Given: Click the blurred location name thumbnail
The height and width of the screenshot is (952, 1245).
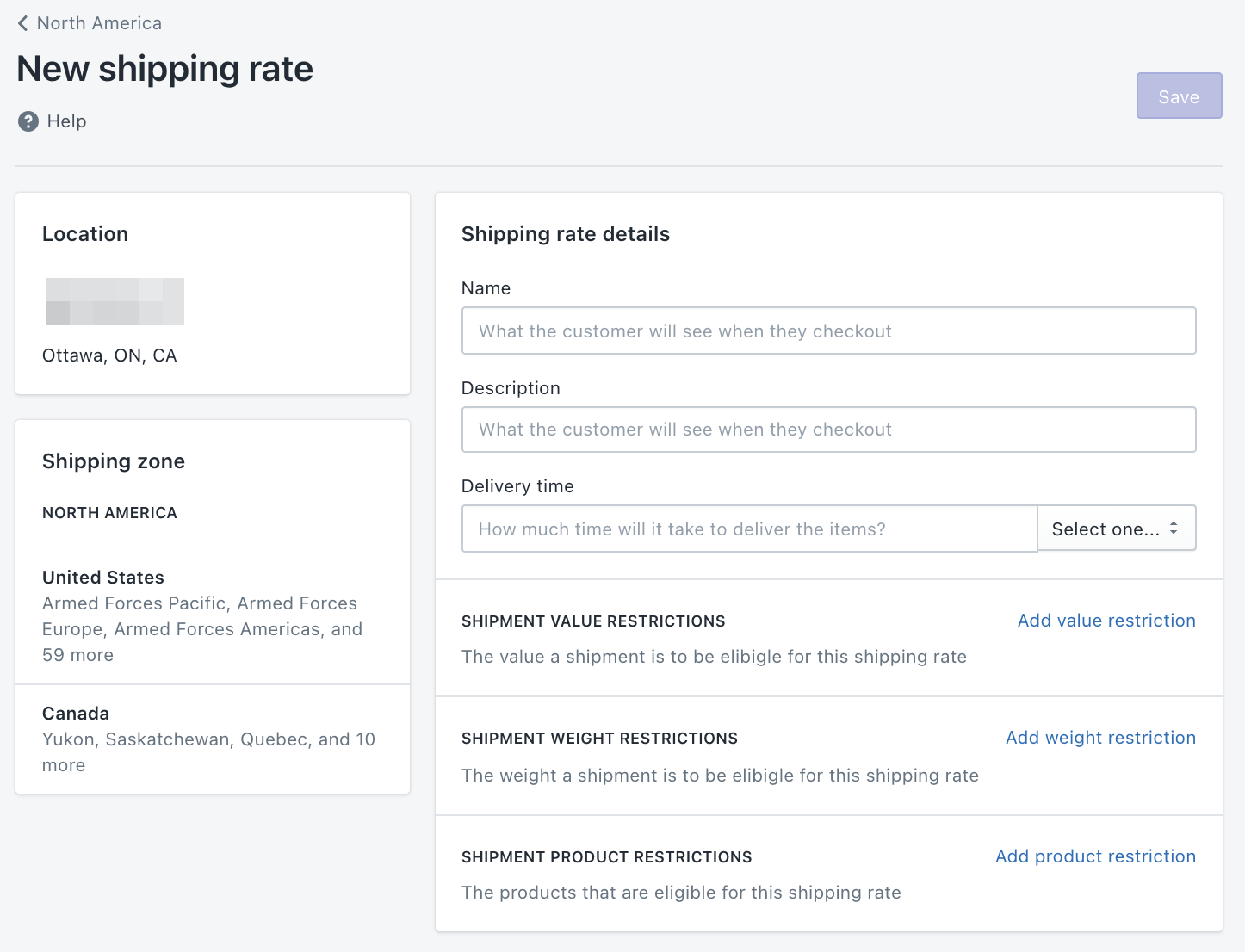Looking at the screenshot, I should coord(115,301).
